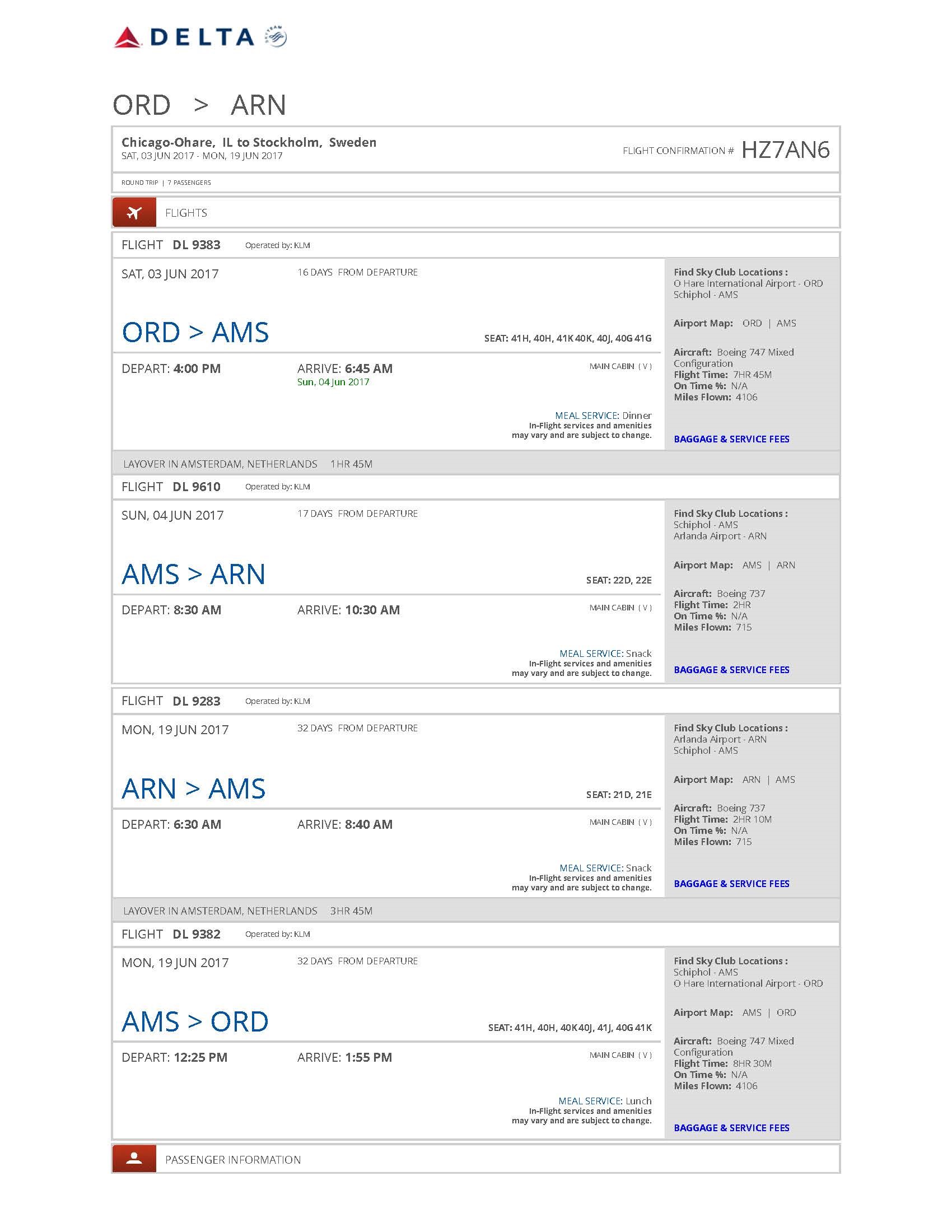
Task: Select flight confirmation number HZ7AN6
Action: pos(786,150)
